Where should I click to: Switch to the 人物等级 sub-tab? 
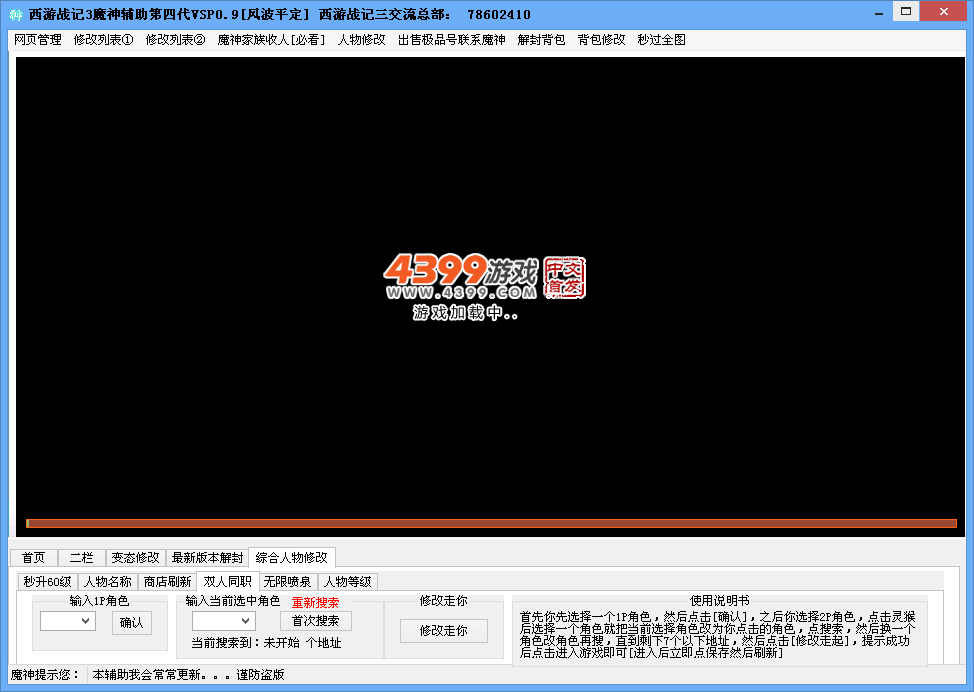[348, 582]
